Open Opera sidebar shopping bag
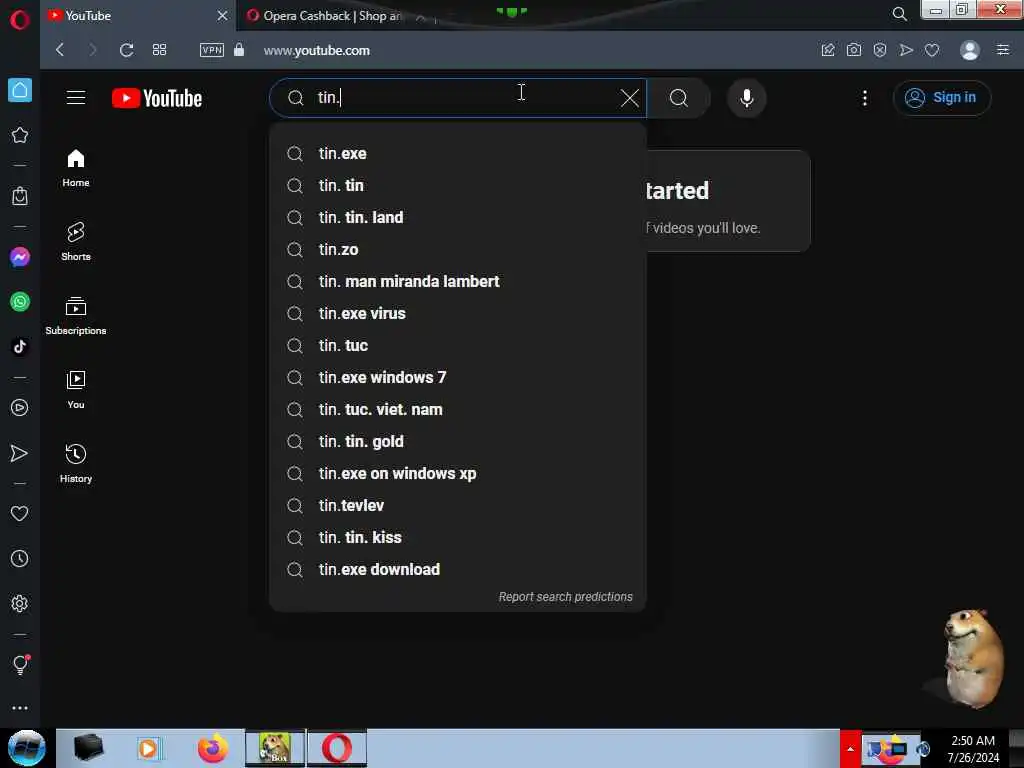 (x=20, y=196)
